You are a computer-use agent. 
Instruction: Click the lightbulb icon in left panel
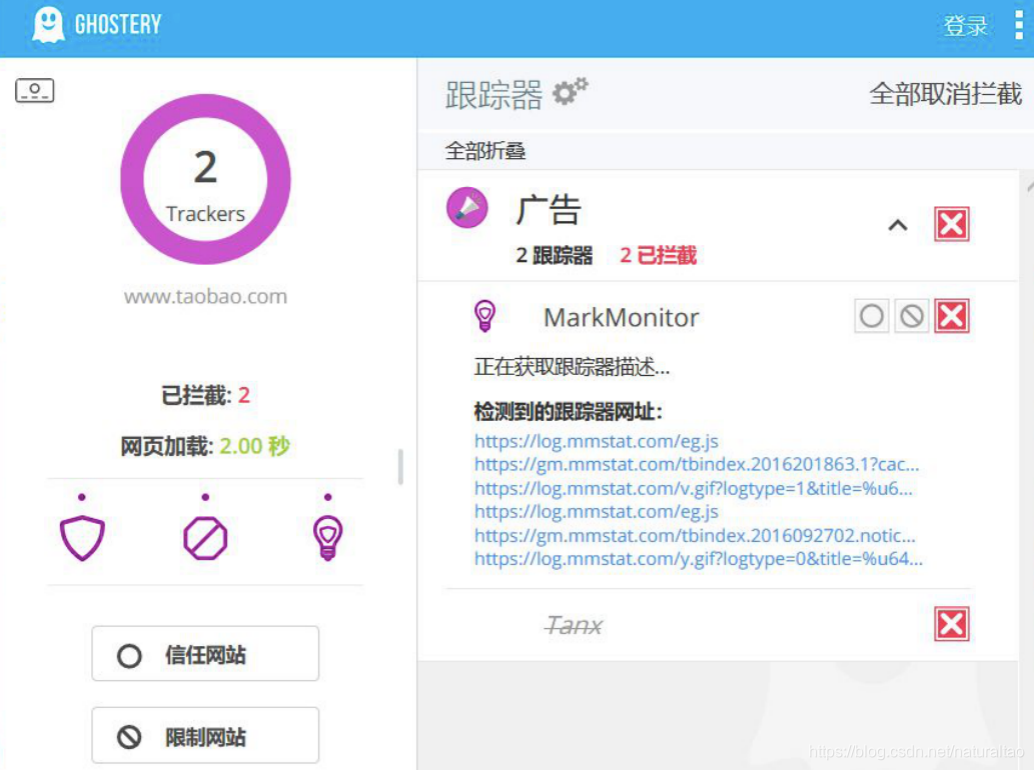(328, 537)
